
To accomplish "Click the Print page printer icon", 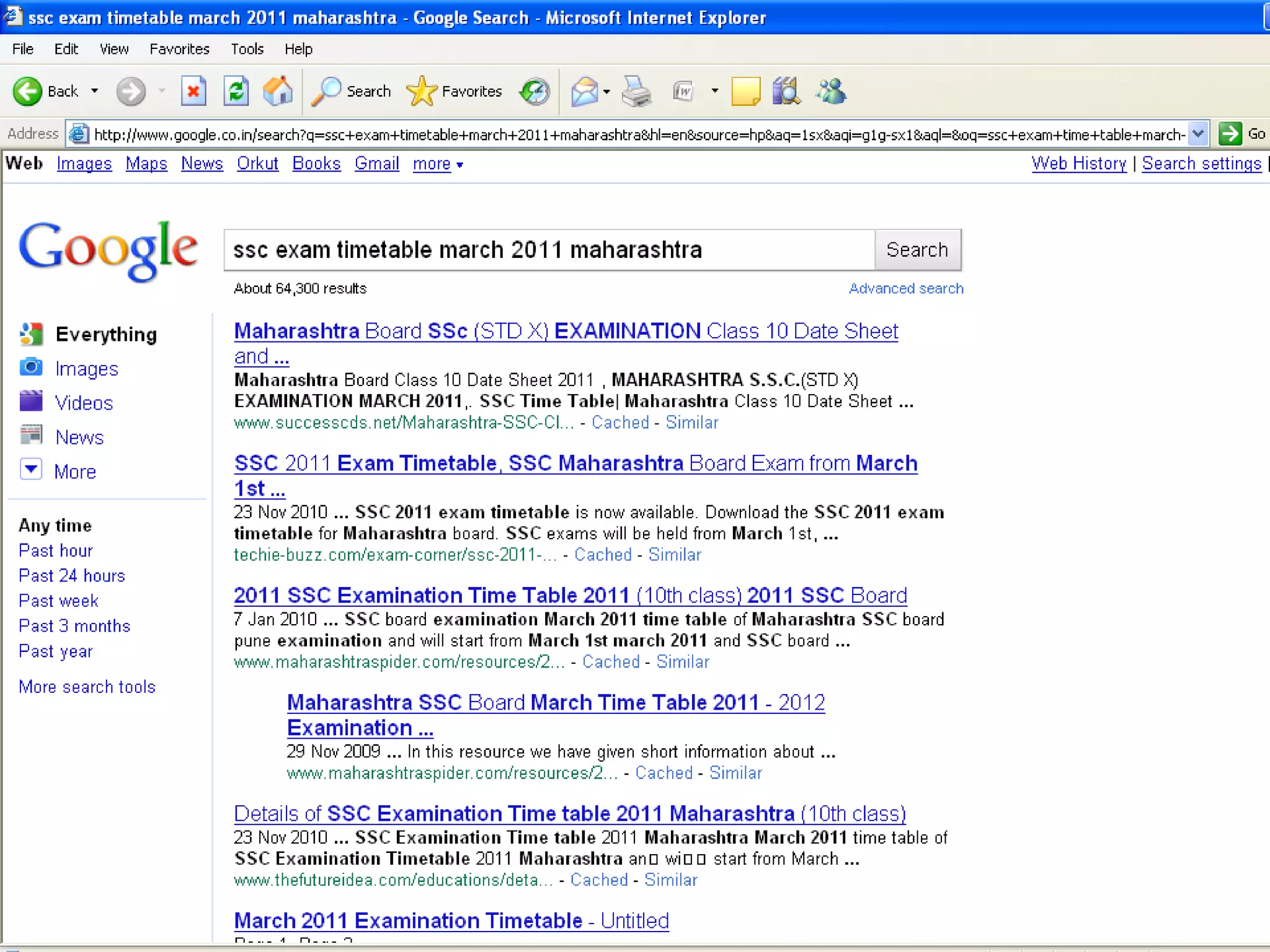I will (636, 92).
